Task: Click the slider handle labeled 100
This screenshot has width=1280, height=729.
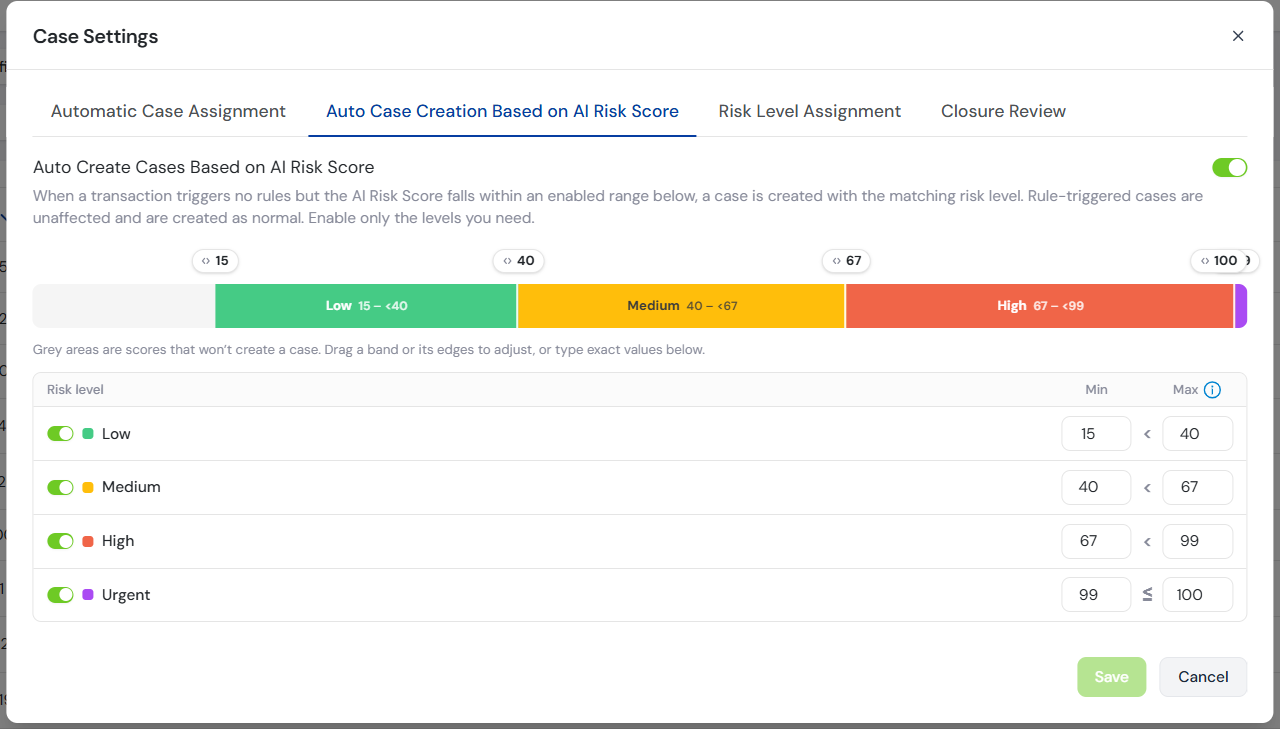Action: pyautogui.click(x=1219, y=261)
